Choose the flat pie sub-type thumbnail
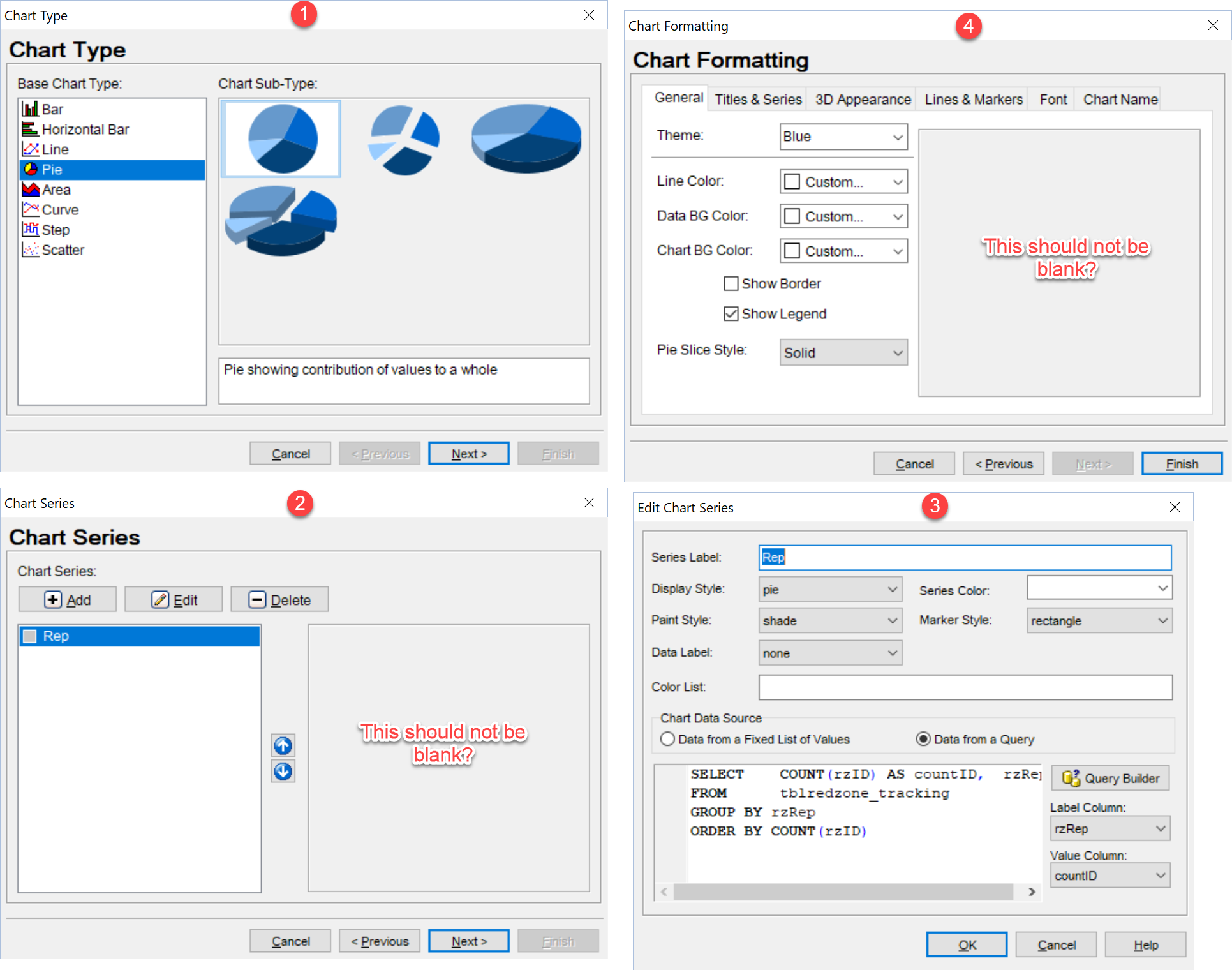 click(x=281, y=138)
